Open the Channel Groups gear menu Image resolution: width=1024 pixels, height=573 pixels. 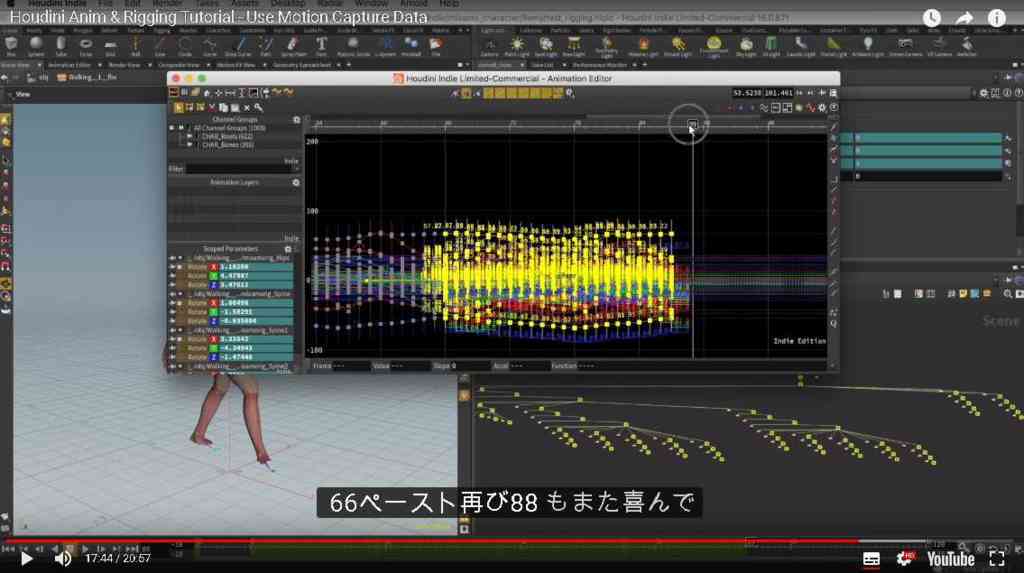pyautogui.click(x=296, y=120)
